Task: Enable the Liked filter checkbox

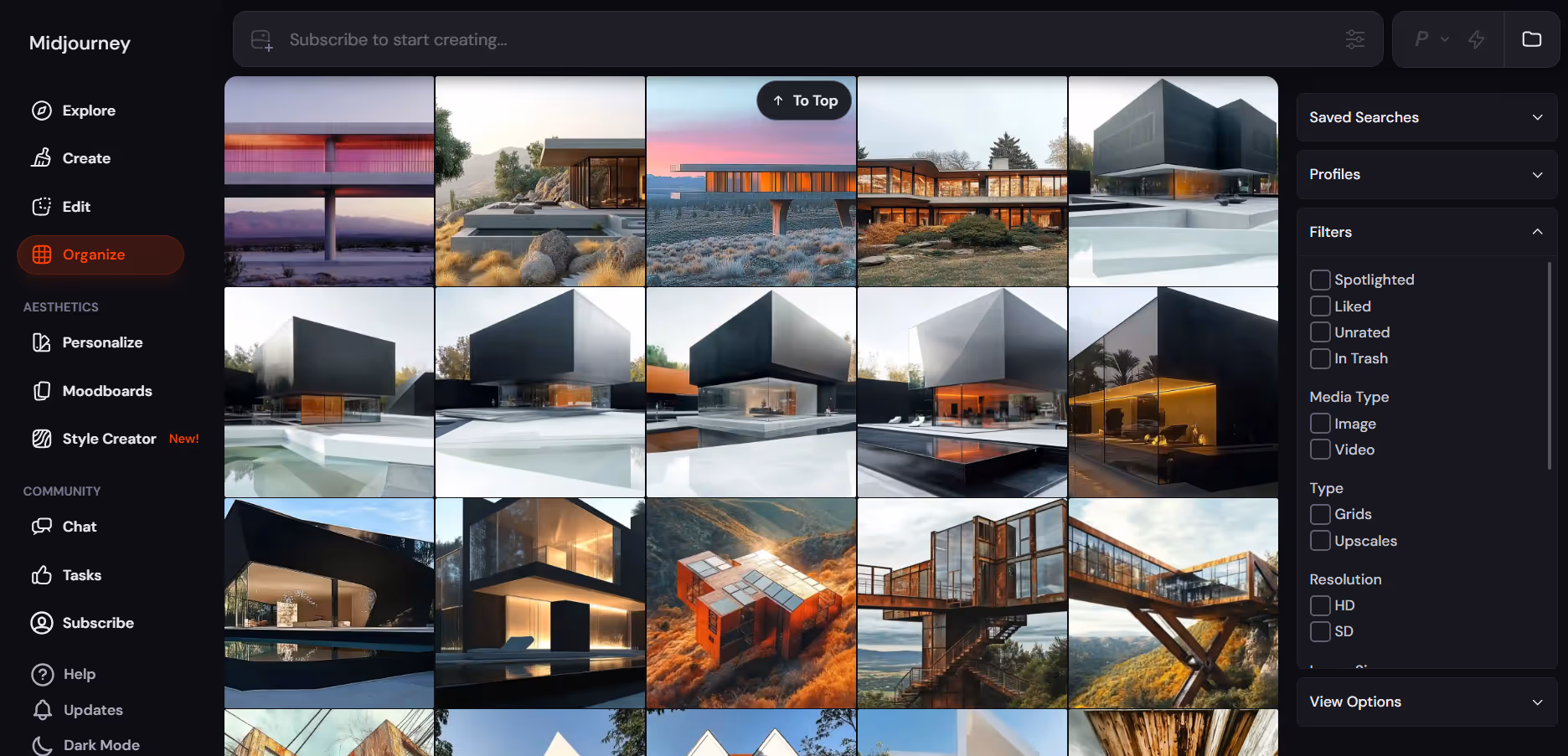Action: tap(1320, 306)
